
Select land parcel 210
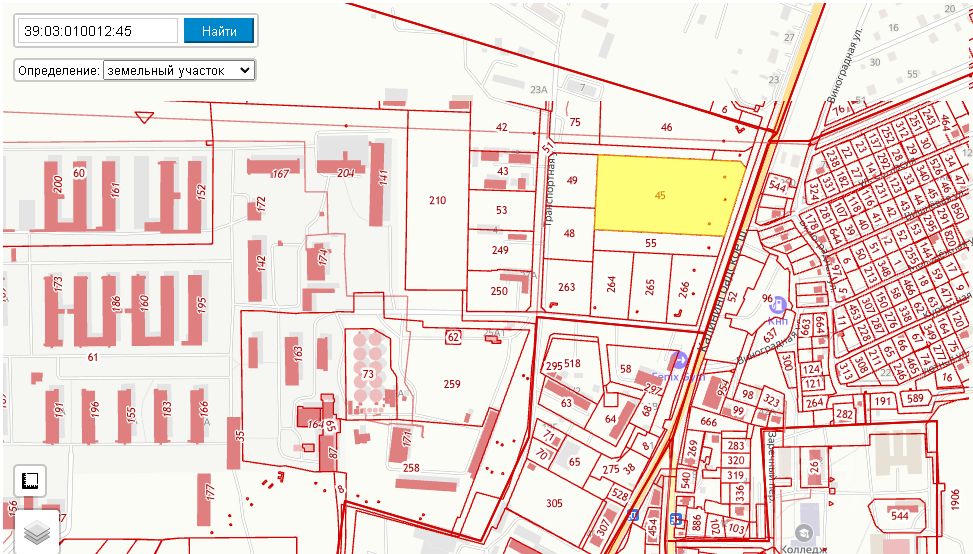coord(437,200)
